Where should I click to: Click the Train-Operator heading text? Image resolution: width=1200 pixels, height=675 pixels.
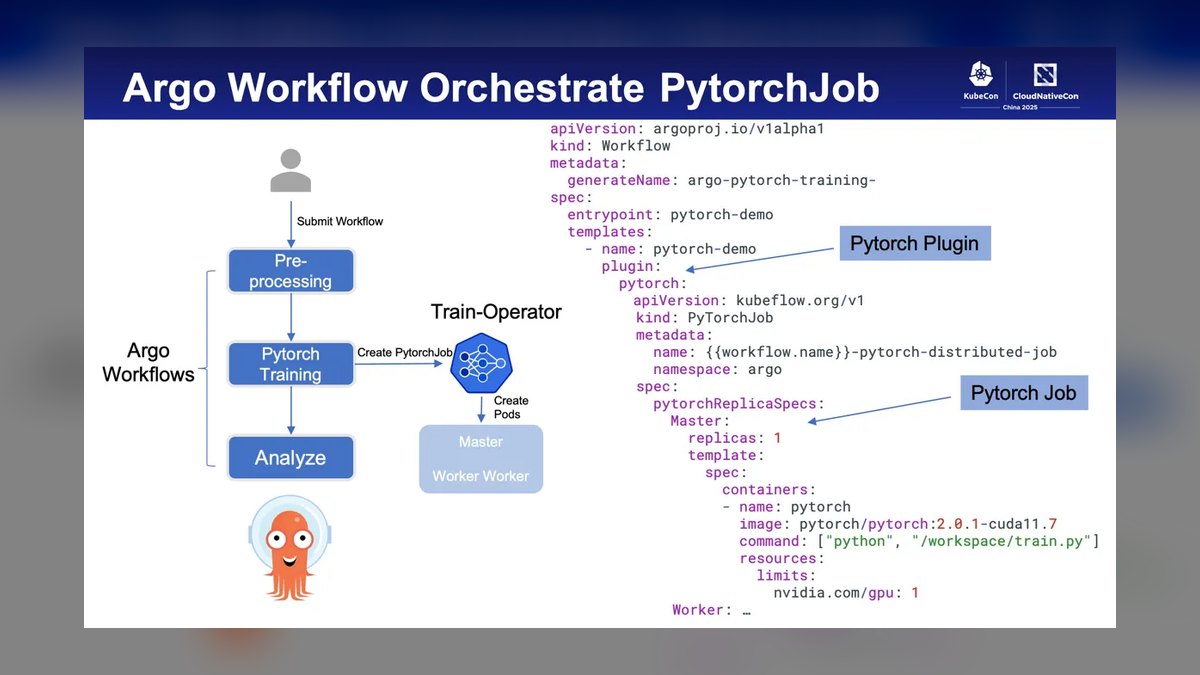[496, 312]
